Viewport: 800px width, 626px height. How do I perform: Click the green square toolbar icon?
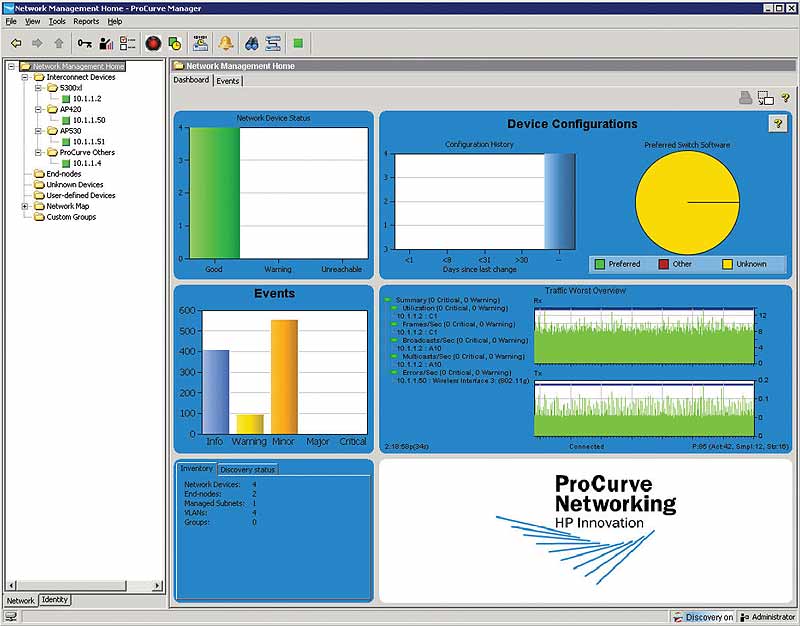[298, 43]
